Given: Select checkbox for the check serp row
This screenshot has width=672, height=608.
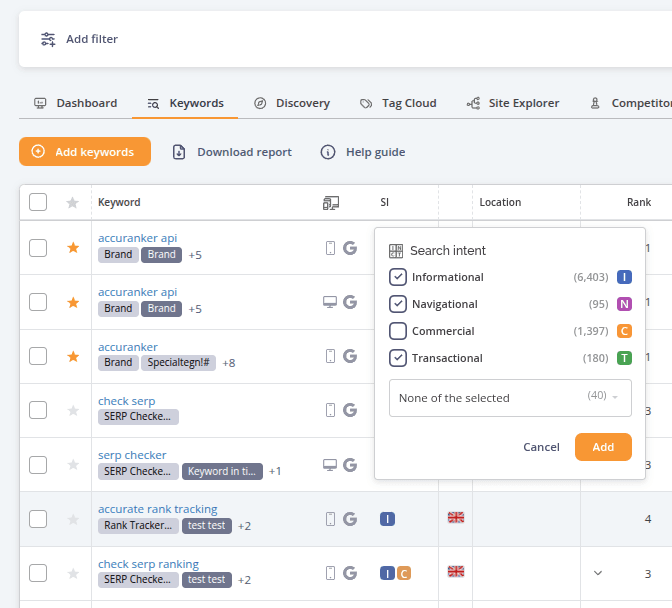Looking at the screenshot, I should point(38,410).
